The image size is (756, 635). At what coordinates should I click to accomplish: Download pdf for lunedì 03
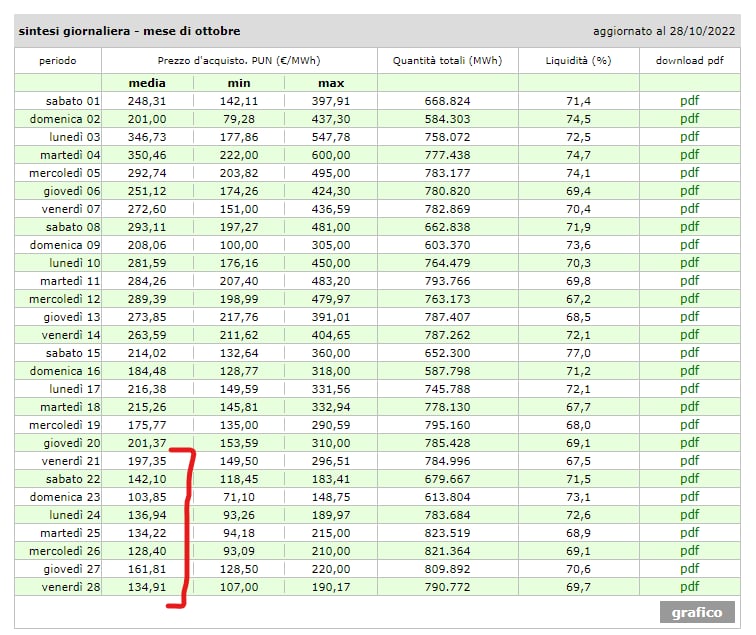(689, 137)
